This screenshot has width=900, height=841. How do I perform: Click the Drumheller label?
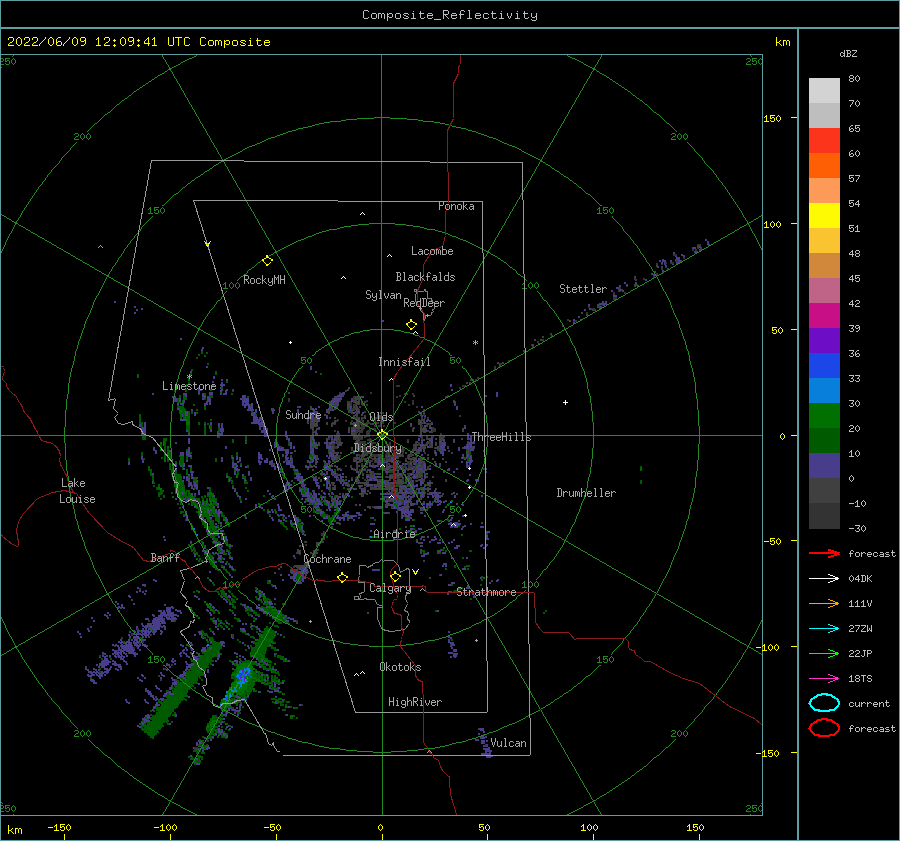[x=586, y=493]
